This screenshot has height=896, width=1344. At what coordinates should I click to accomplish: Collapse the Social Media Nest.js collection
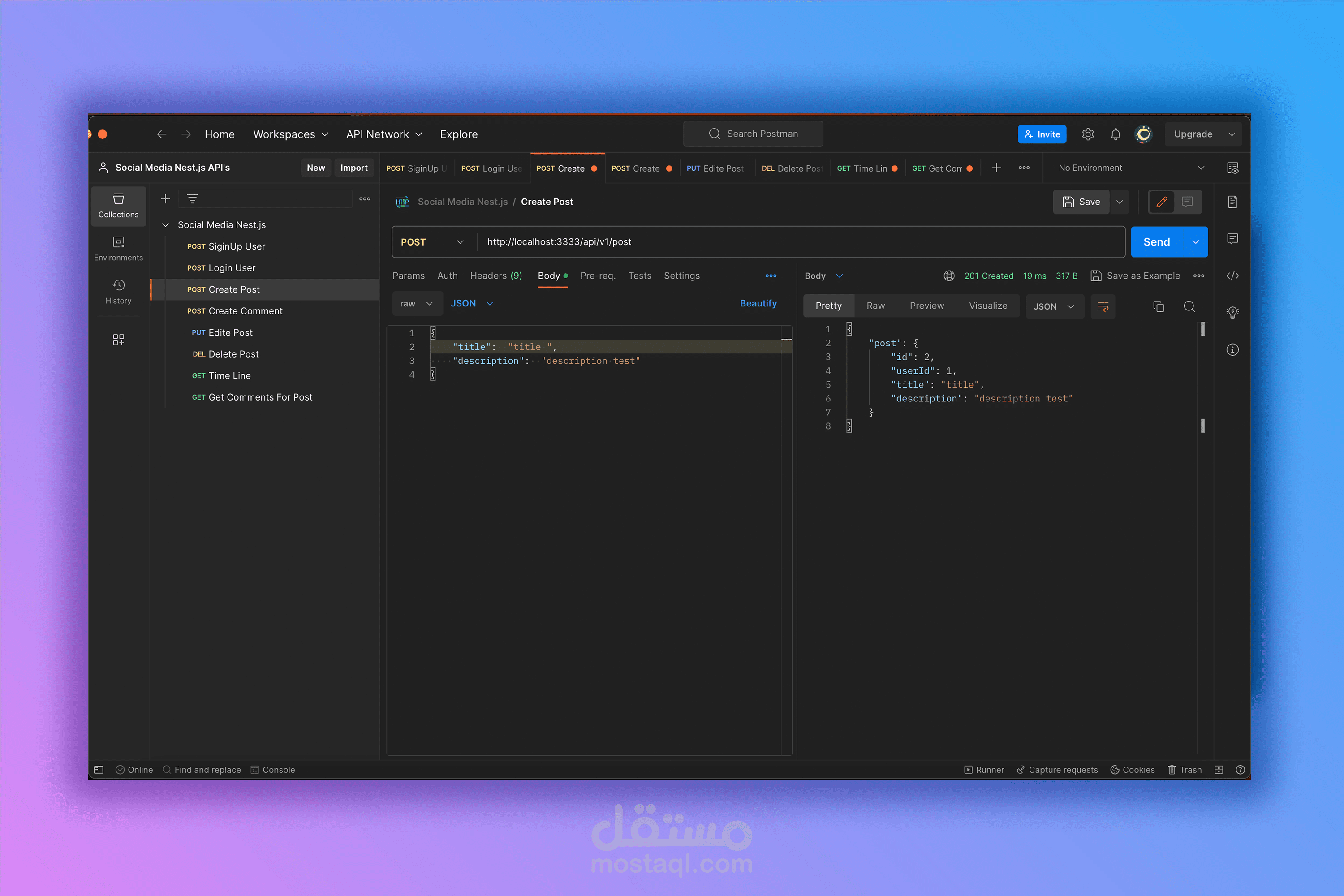click(166, 225)
